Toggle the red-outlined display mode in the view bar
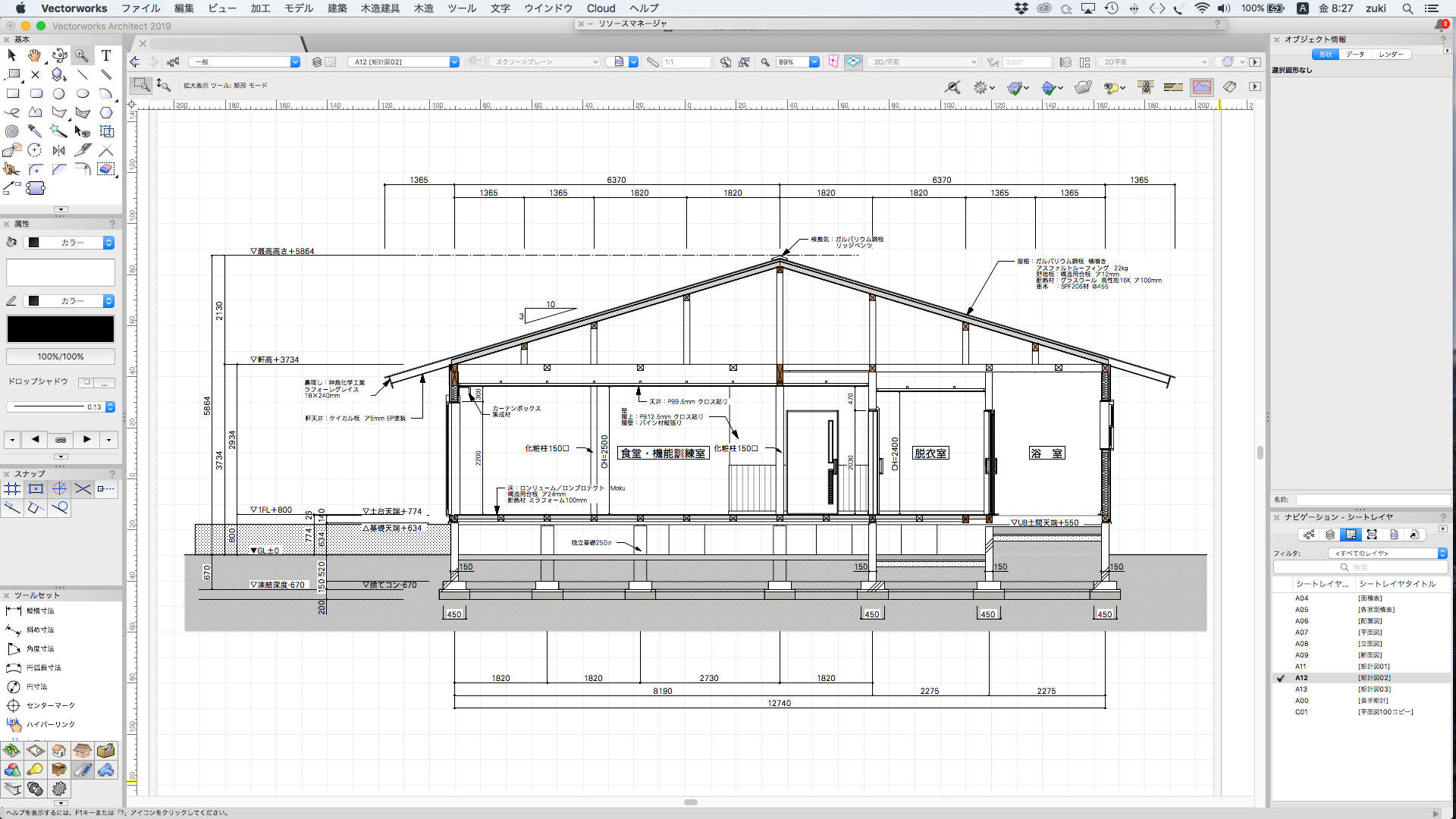This screenshot has width=1456, height=819. pos(1202,87)
